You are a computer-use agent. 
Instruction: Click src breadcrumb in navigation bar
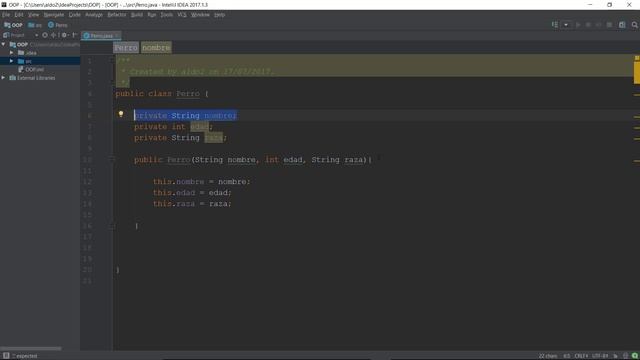[x=35, y=25]
